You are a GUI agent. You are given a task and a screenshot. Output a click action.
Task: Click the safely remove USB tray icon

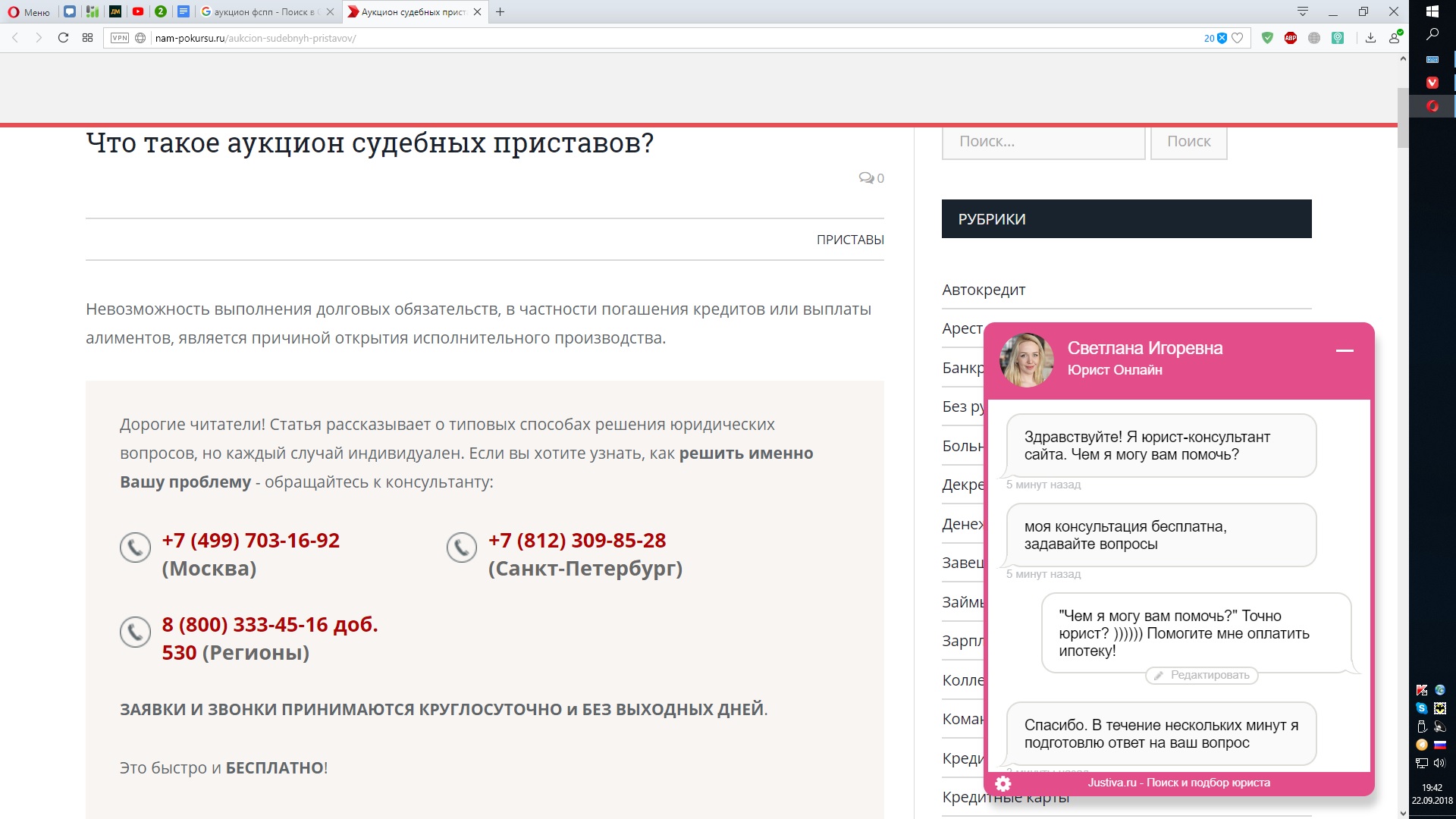(1422, 726)
